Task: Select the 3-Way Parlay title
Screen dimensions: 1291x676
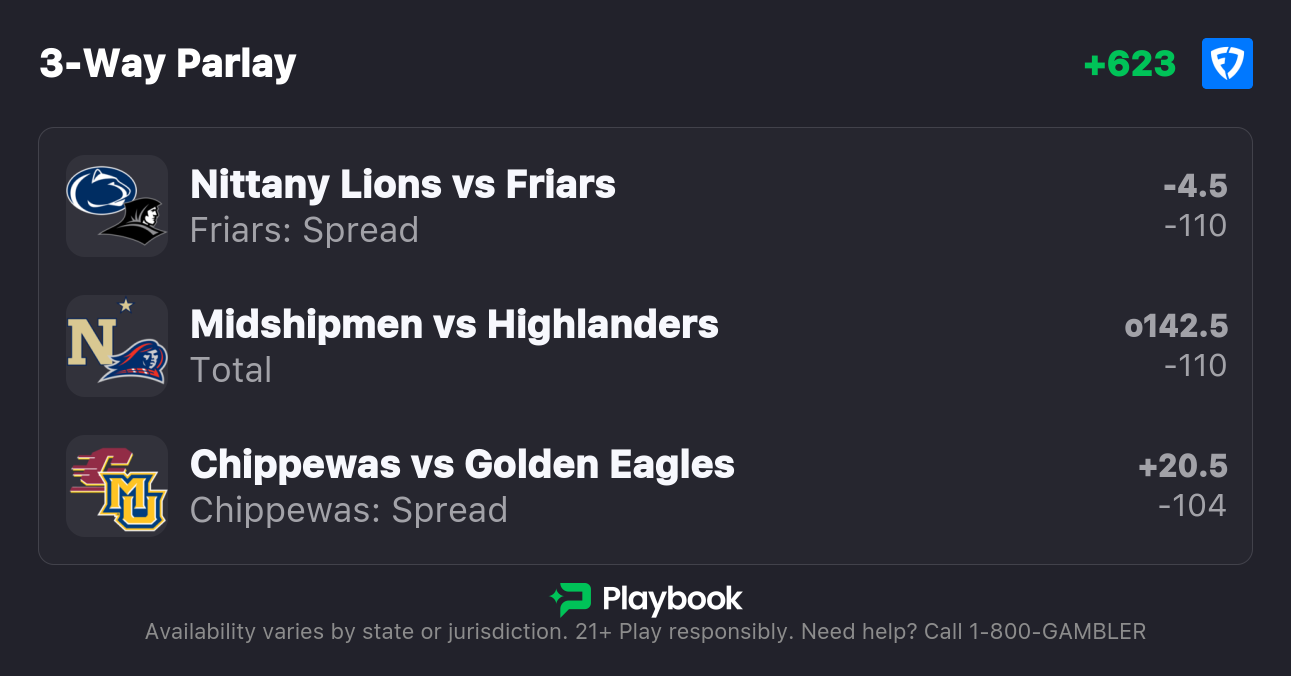Action: coord(168,64)
